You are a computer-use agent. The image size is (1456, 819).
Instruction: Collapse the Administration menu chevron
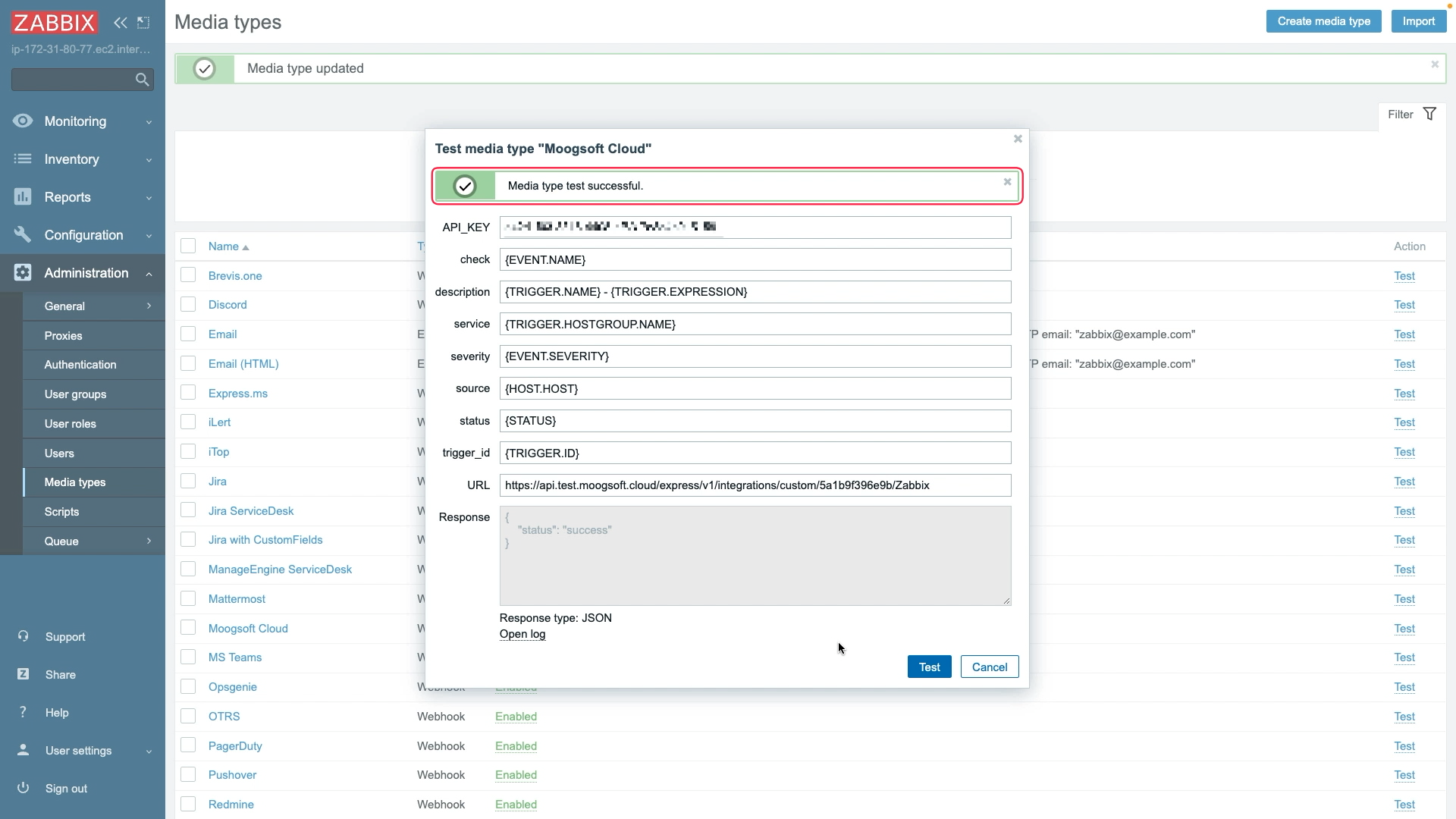point(149,274)
